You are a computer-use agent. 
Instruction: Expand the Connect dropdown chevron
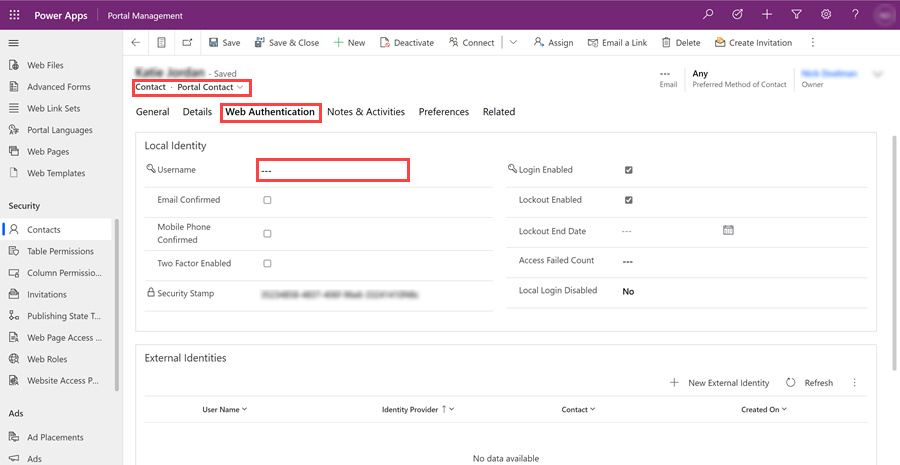514,42
